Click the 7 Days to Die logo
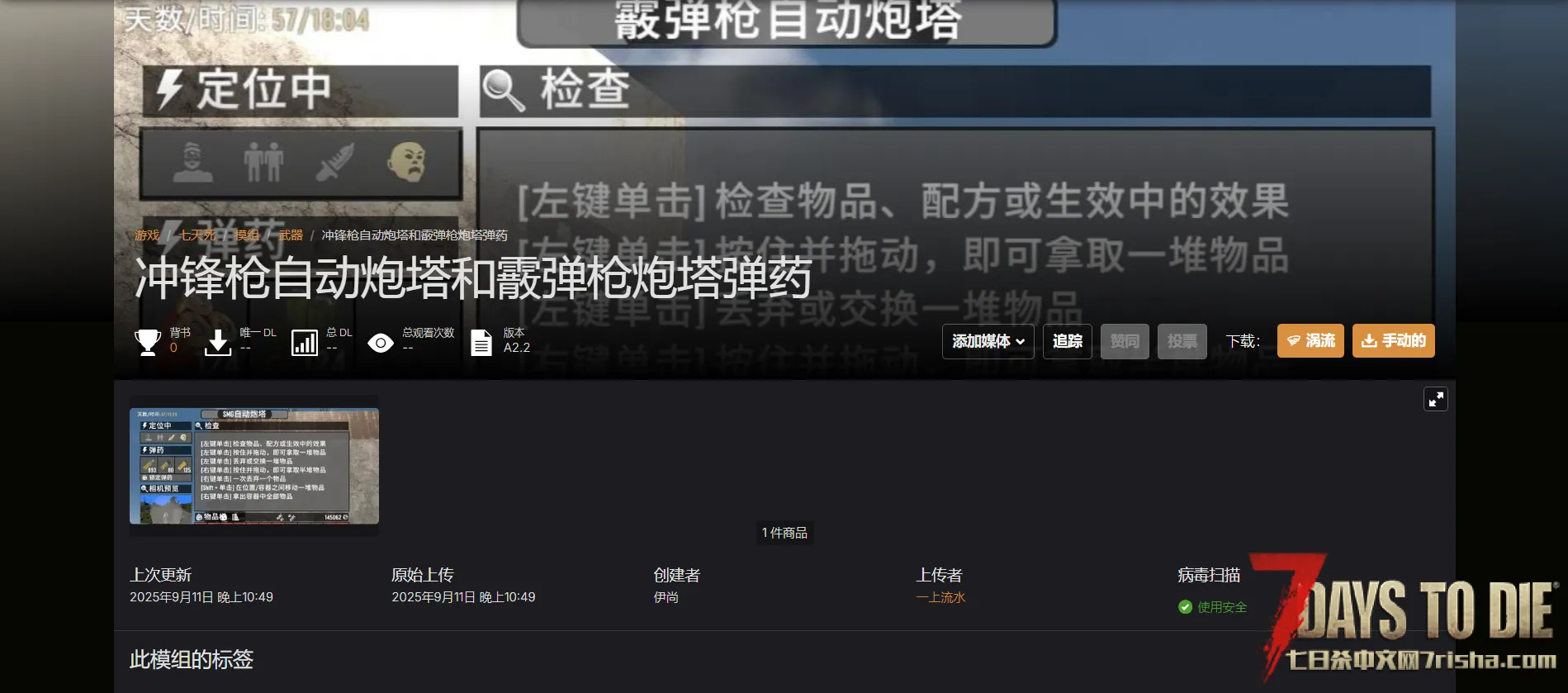The image size is (1568, 693). coord(1408,615)
